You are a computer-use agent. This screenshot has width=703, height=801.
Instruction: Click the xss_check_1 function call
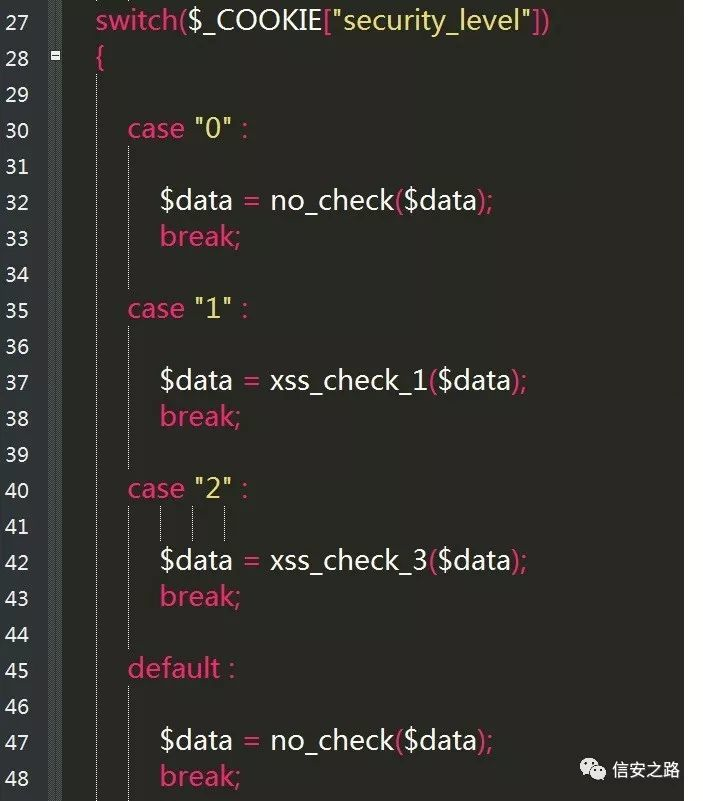pos(349,381)
